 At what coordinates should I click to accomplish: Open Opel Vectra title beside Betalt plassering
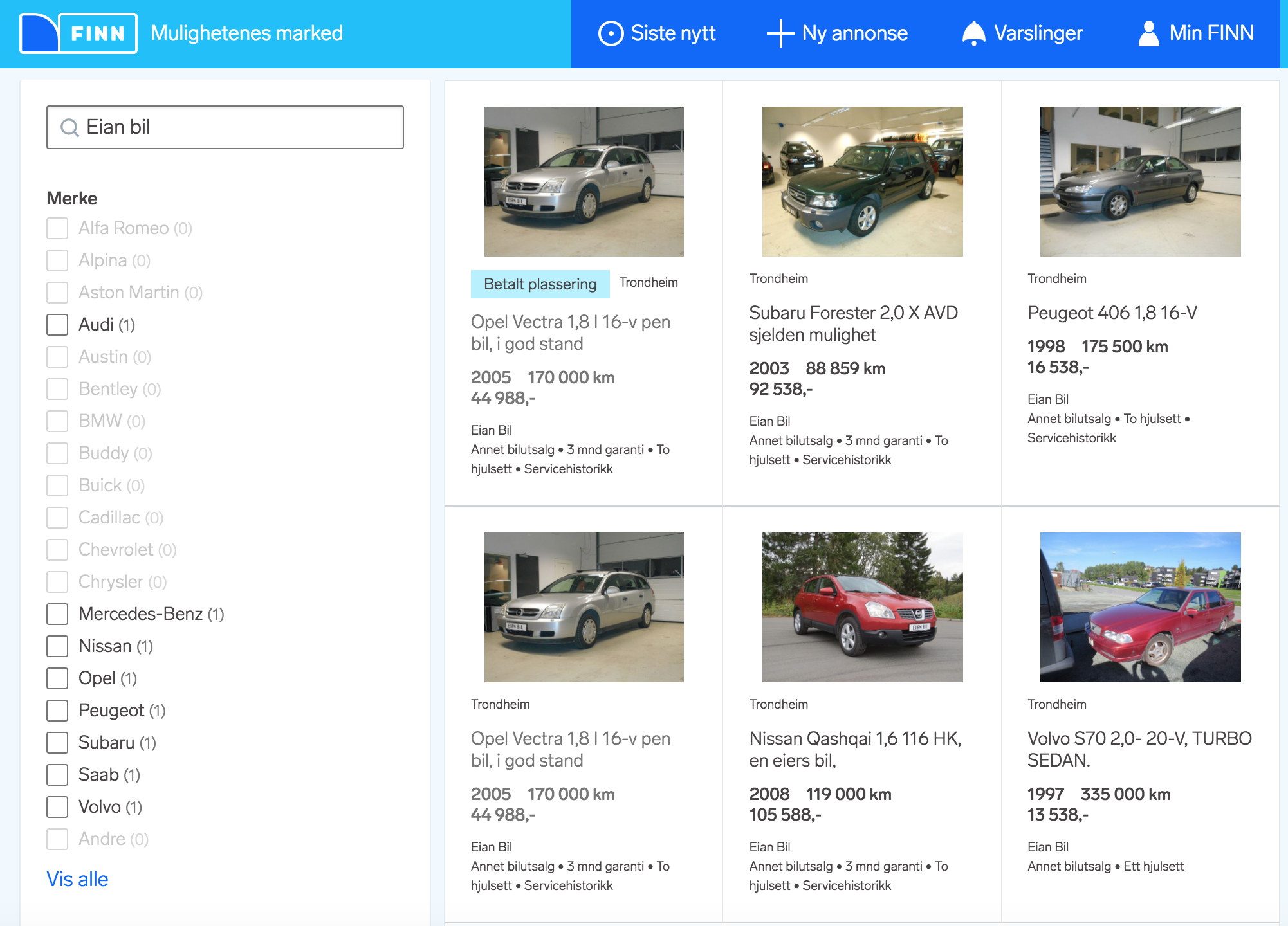coord(571,332)
